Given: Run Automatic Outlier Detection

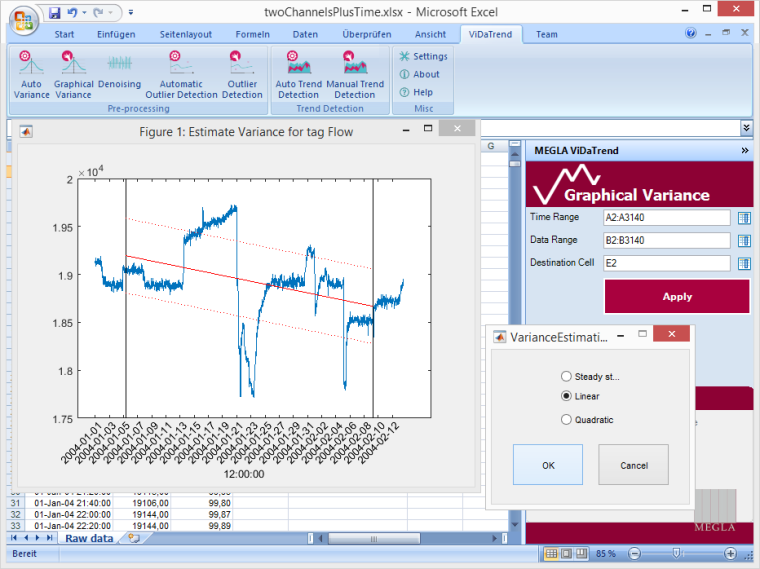Looking at the screenshot, I should (x=181, y=75).
